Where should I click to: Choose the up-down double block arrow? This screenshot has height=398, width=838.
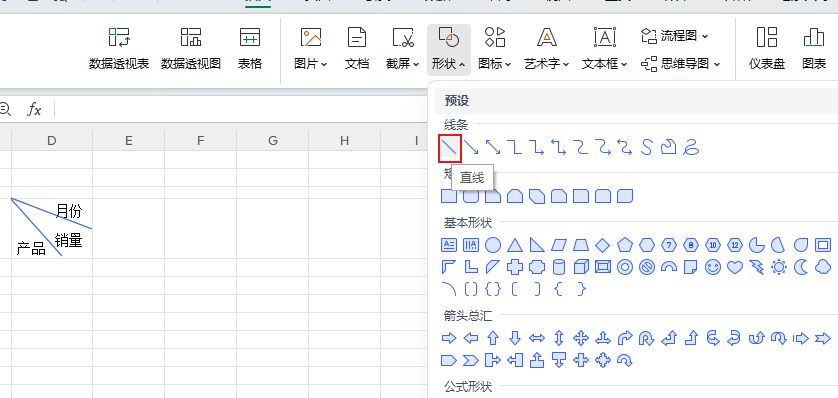(559, 338)
